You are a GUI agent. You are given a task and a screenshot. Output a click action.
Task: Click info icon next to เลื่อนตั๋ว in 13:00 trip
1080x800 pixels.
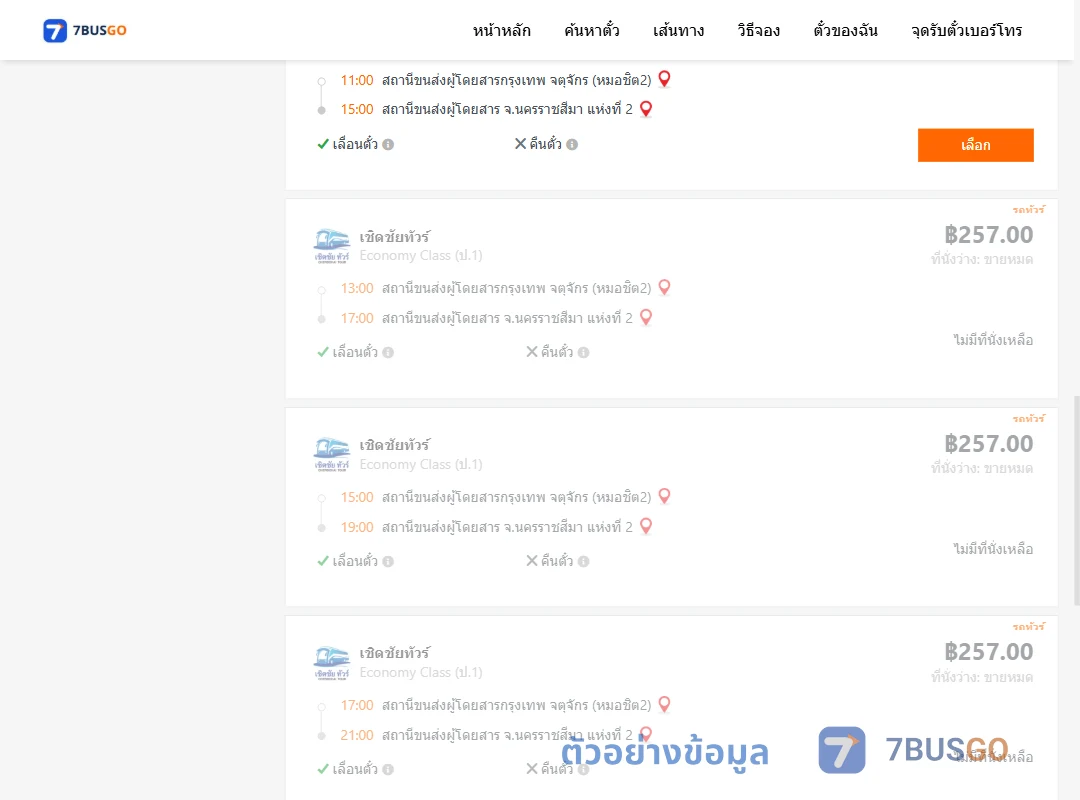(x=388, y=352)
